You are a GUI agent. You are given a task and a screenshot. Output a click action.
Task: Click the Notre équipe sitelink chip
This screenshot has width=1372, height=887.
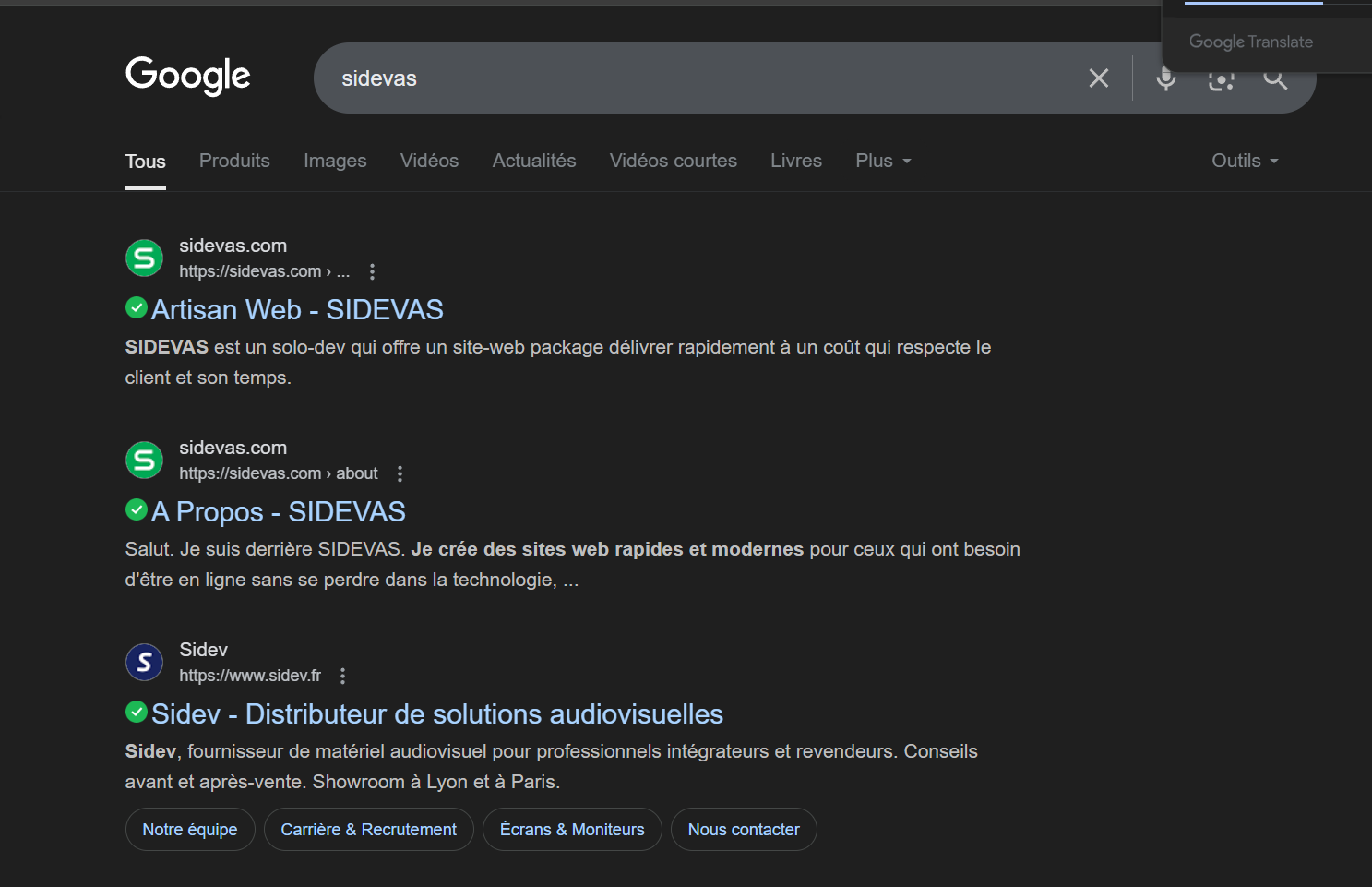coord(190,829)
